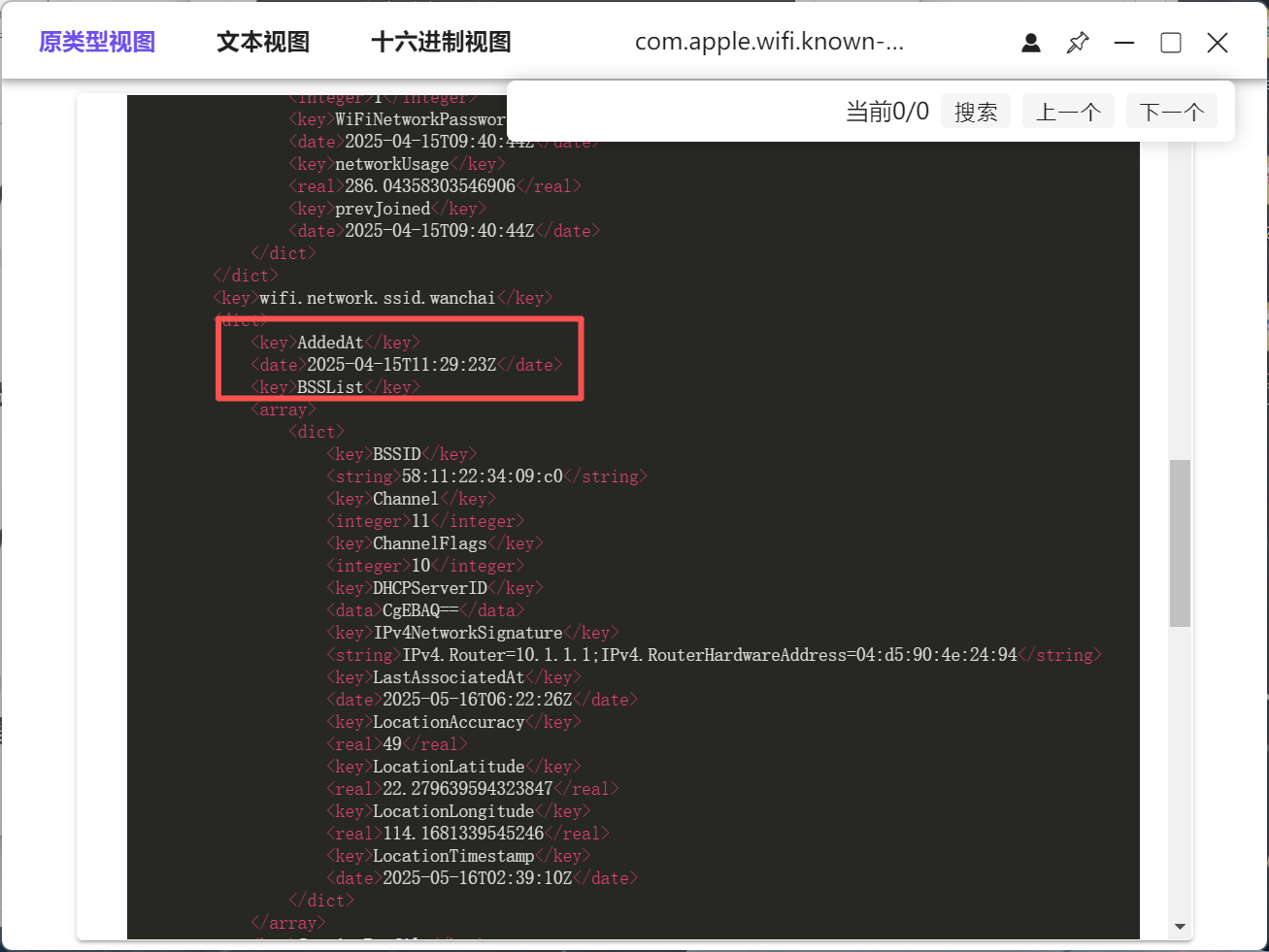Switch to the 原类型视图 tab
Screen dimensions: 1269x952
tap(97, 42)
